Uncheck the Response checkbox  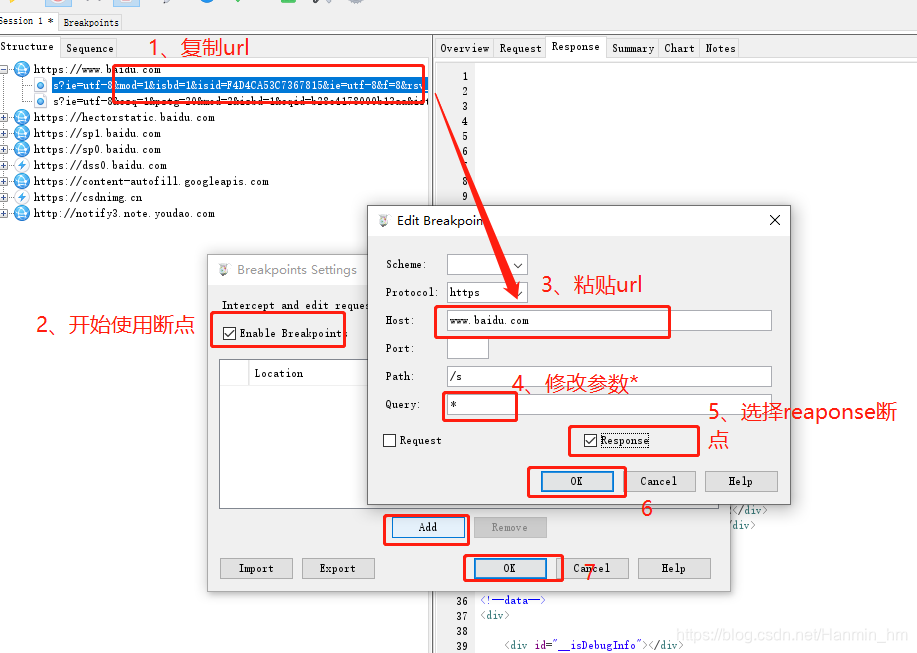[x=591, y=440]
